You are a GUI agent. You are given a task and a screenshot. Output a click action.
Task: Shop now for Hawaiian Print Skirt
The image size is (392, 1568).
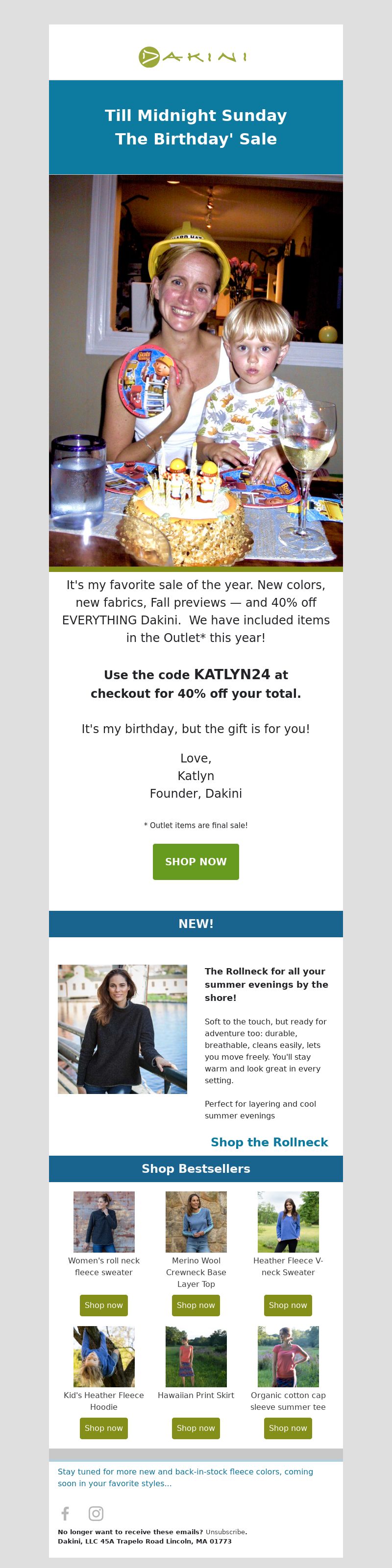196,1428
